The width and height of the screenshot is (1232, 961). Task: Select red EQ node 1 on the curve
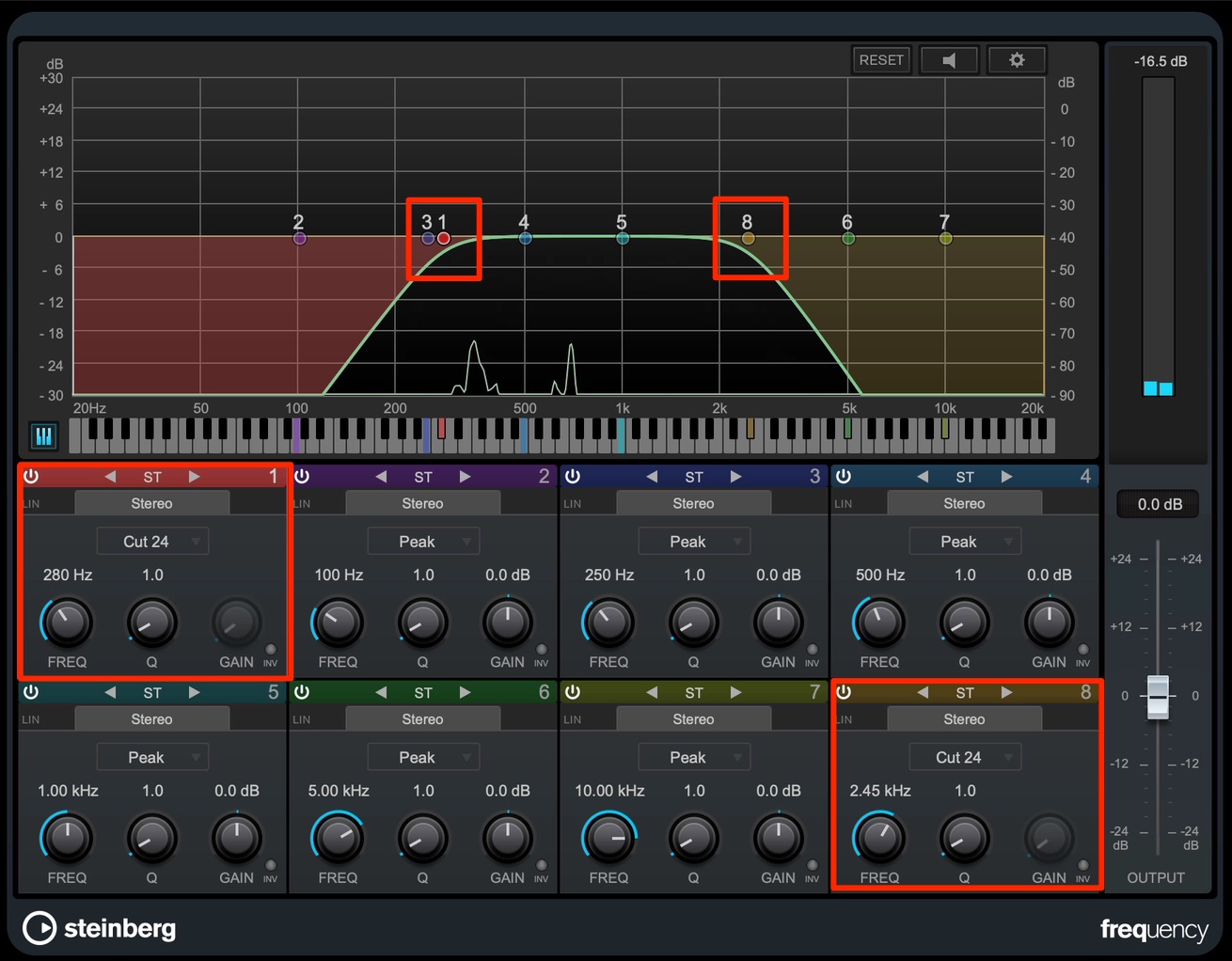[x=444, y=239]
